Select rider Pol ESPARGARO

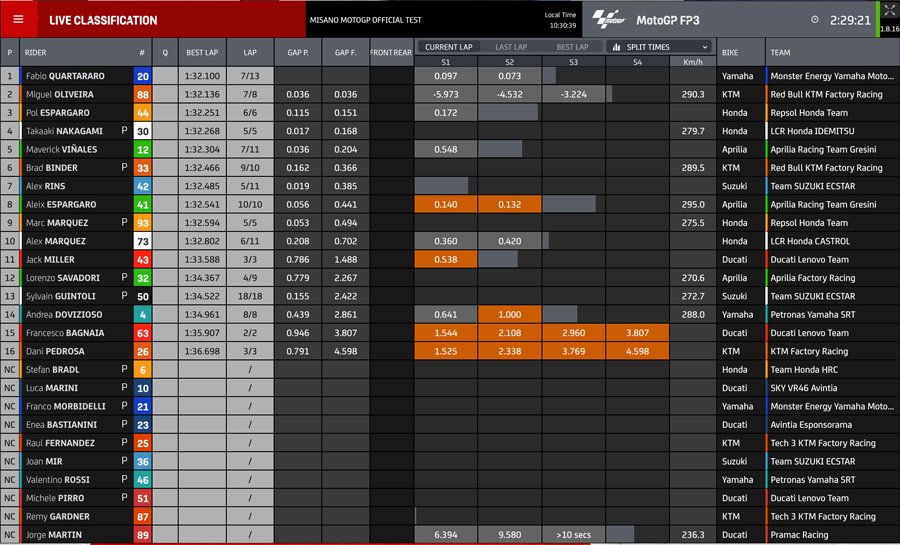(57, 112)
